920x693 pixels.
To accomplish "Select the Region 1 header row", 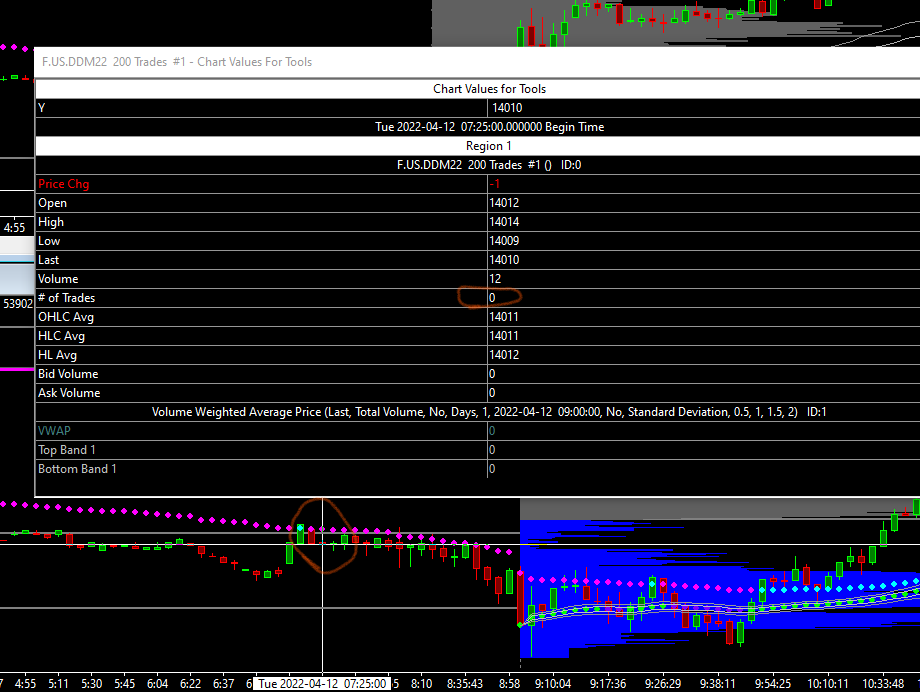I will point(477,146).
